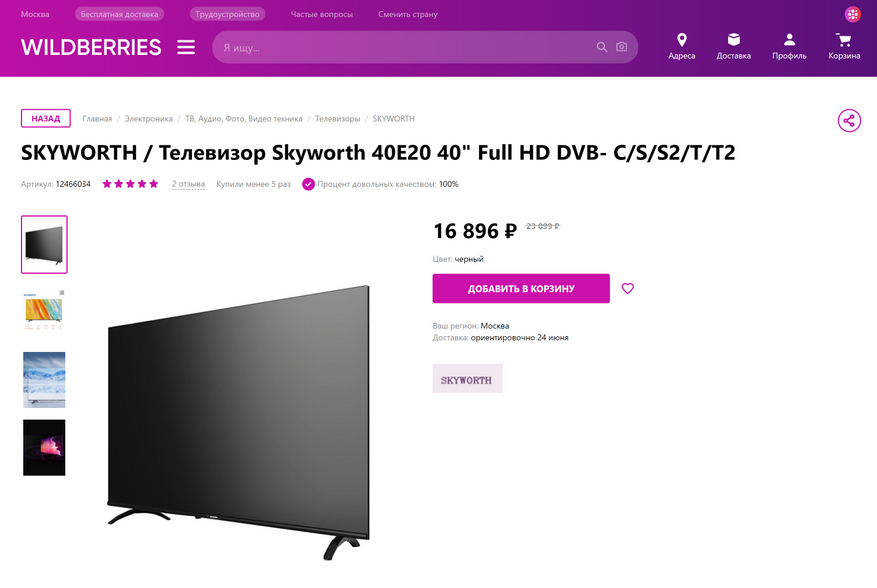Change city from Москва
The image size is (877, 588).
35,14
